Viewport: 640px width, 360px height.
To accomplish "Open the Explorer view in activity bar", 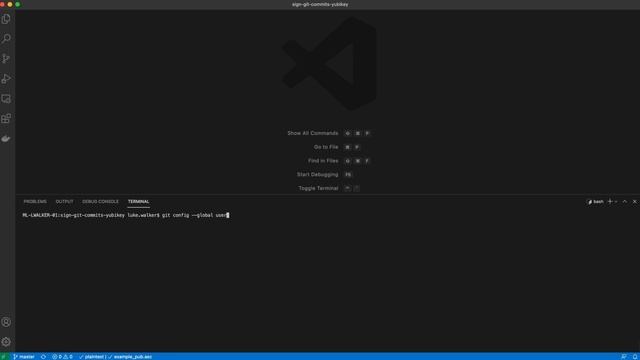I will 6,19.
